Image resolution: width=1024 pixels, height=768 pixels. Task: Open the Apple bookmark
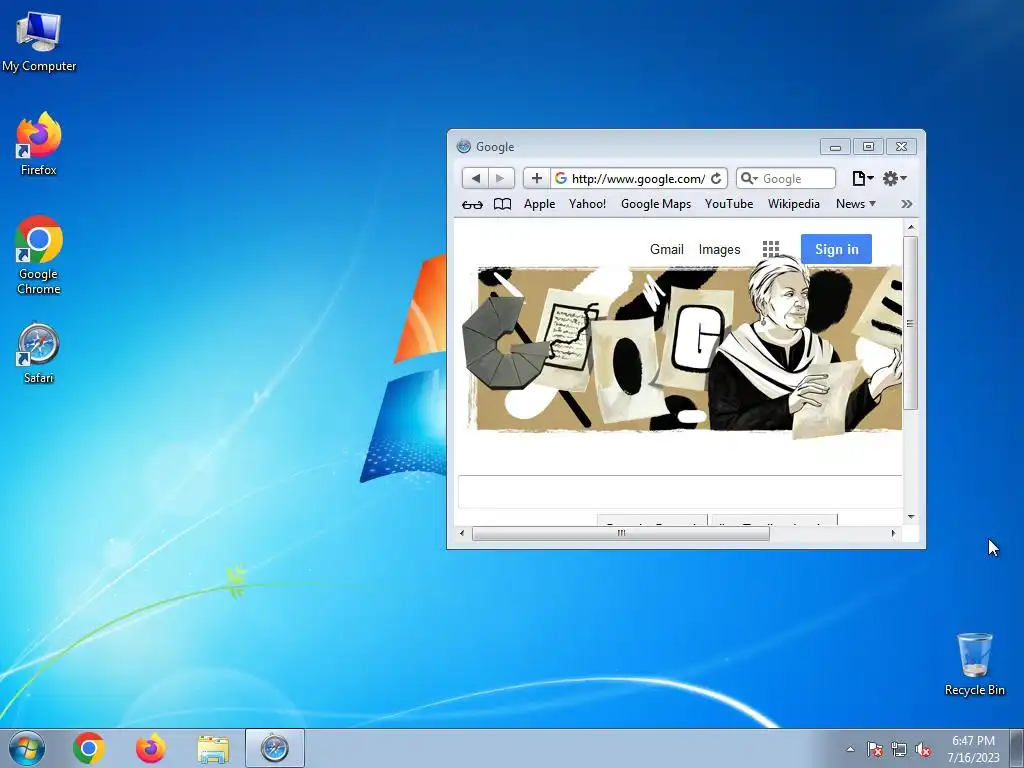(539, 204)
